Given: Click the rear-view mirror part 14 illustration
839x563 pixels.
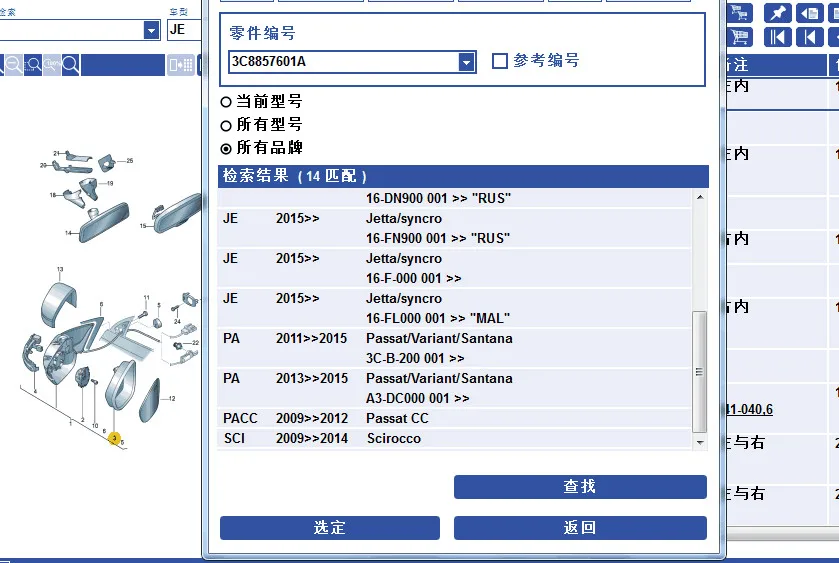Looking at the screenshot, I should click(x=105, y=222).
